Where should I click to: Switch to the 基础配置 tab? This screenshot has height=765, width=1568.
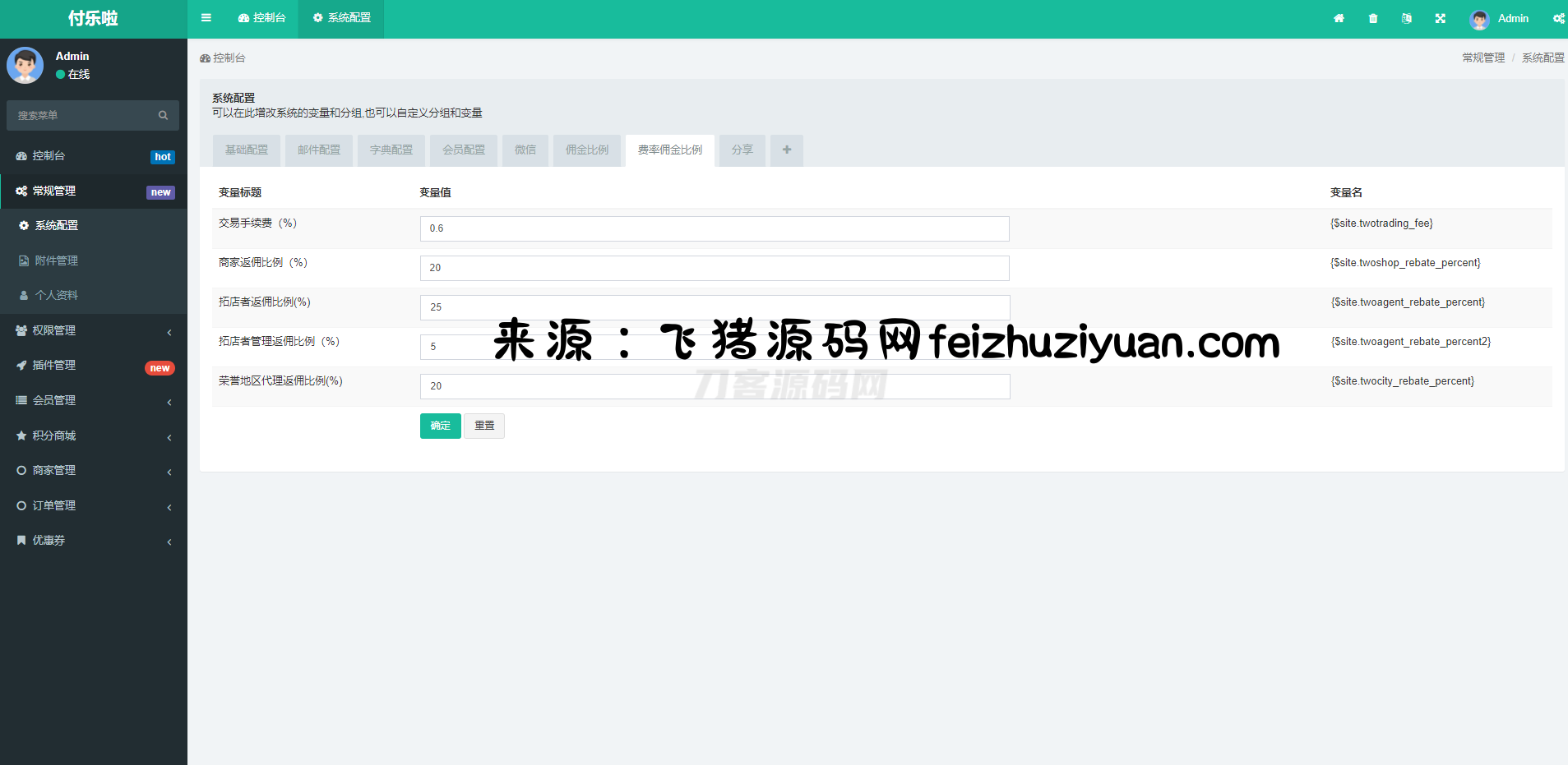click(x=247, y=150)
